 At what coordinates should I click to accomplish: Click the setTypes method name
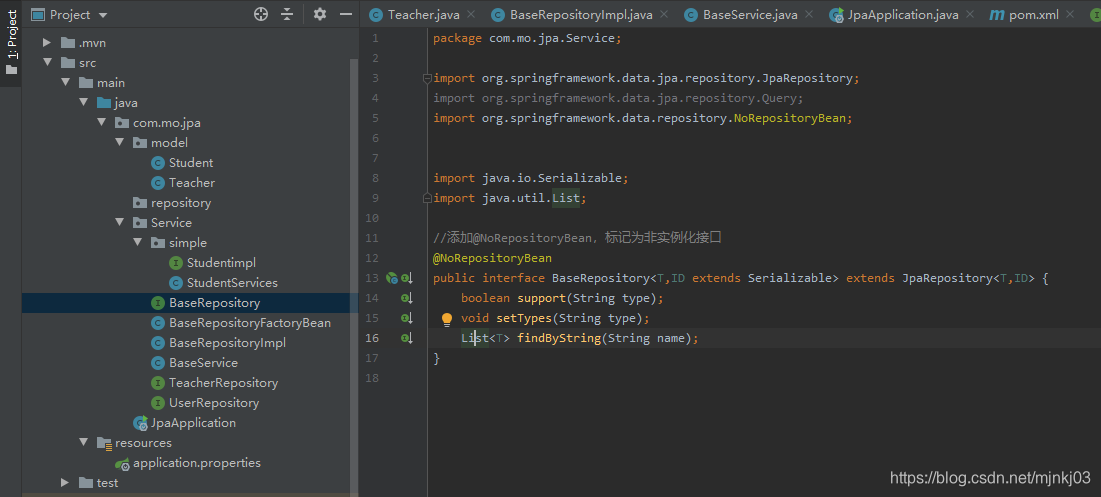point(524,319)
